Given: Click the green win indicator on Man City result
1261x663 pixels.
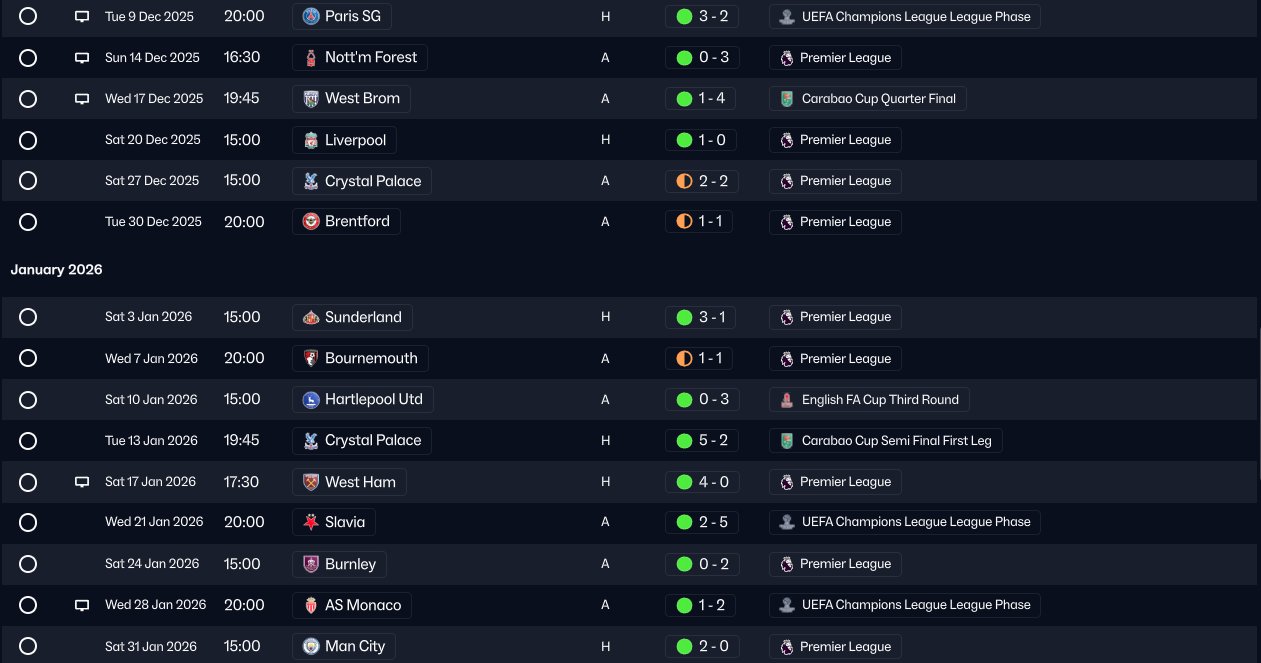Looking at the screenshot, I should (684, 647).
